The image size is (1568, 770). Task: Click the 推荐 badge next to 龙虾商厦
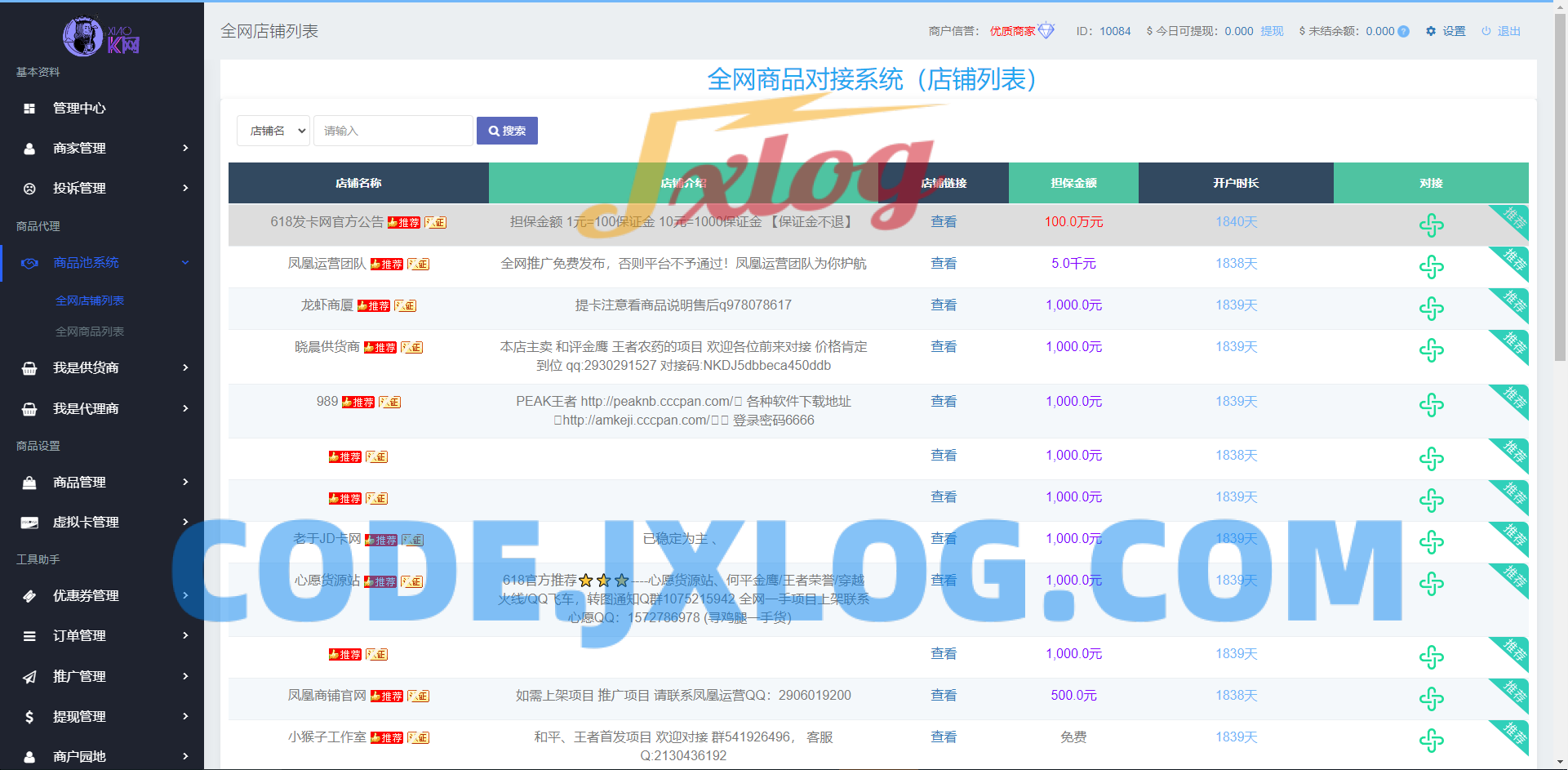coord(374,305)
